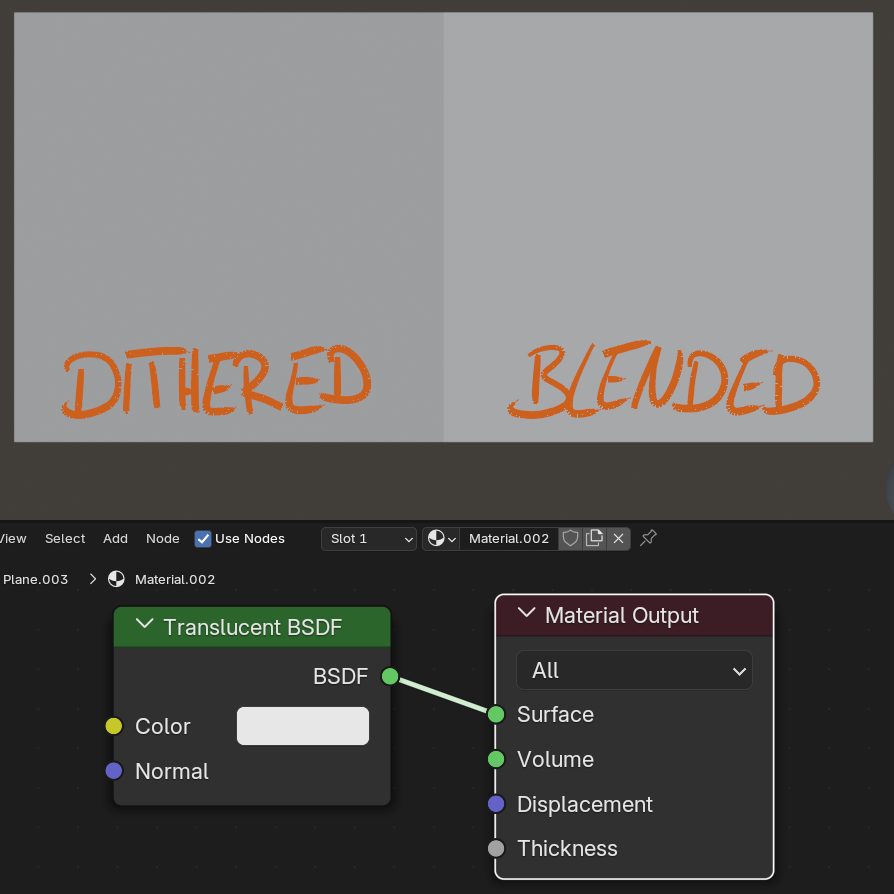Select the Material Output node header

634,616
